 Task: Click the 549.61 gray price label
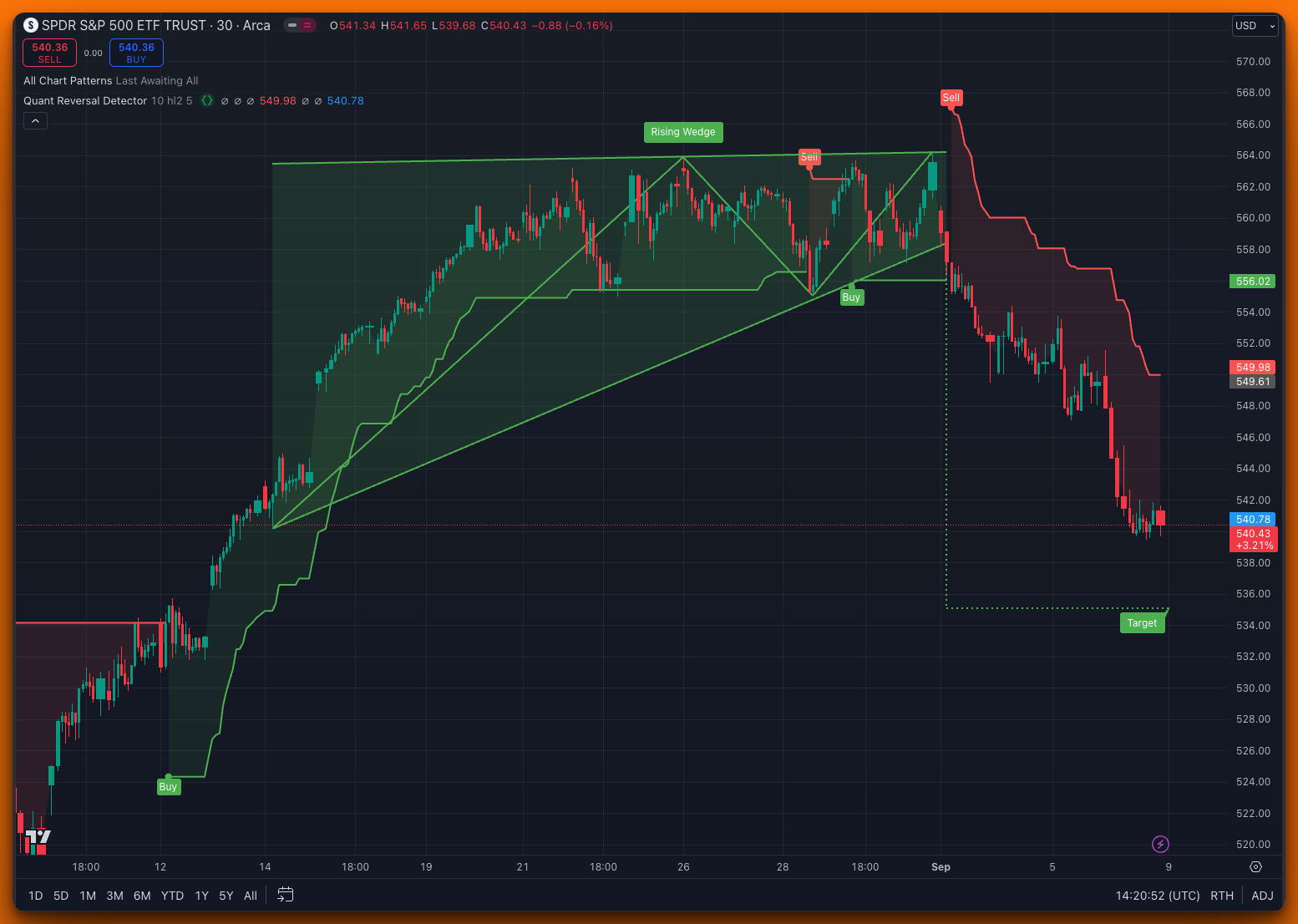point(1253,382)
